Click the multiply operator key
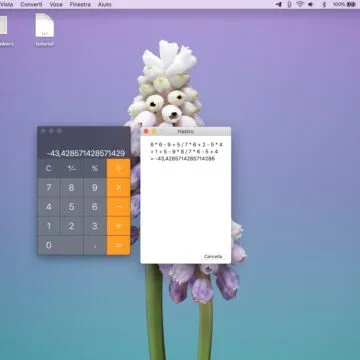 [x=118, y=187]
